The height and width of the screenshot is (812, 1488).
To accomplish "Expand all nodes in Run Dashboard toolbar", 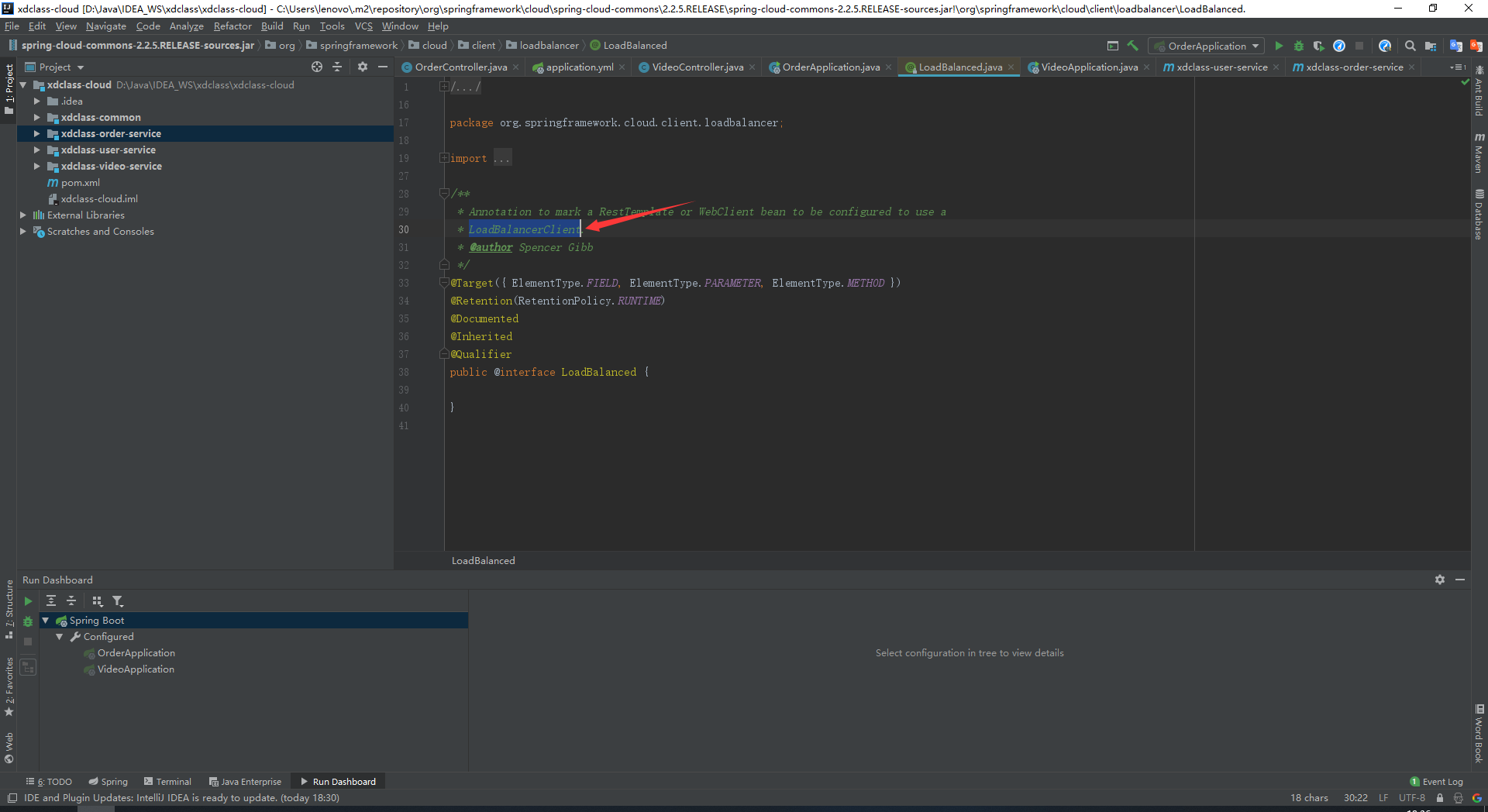I will pos(51,600).
